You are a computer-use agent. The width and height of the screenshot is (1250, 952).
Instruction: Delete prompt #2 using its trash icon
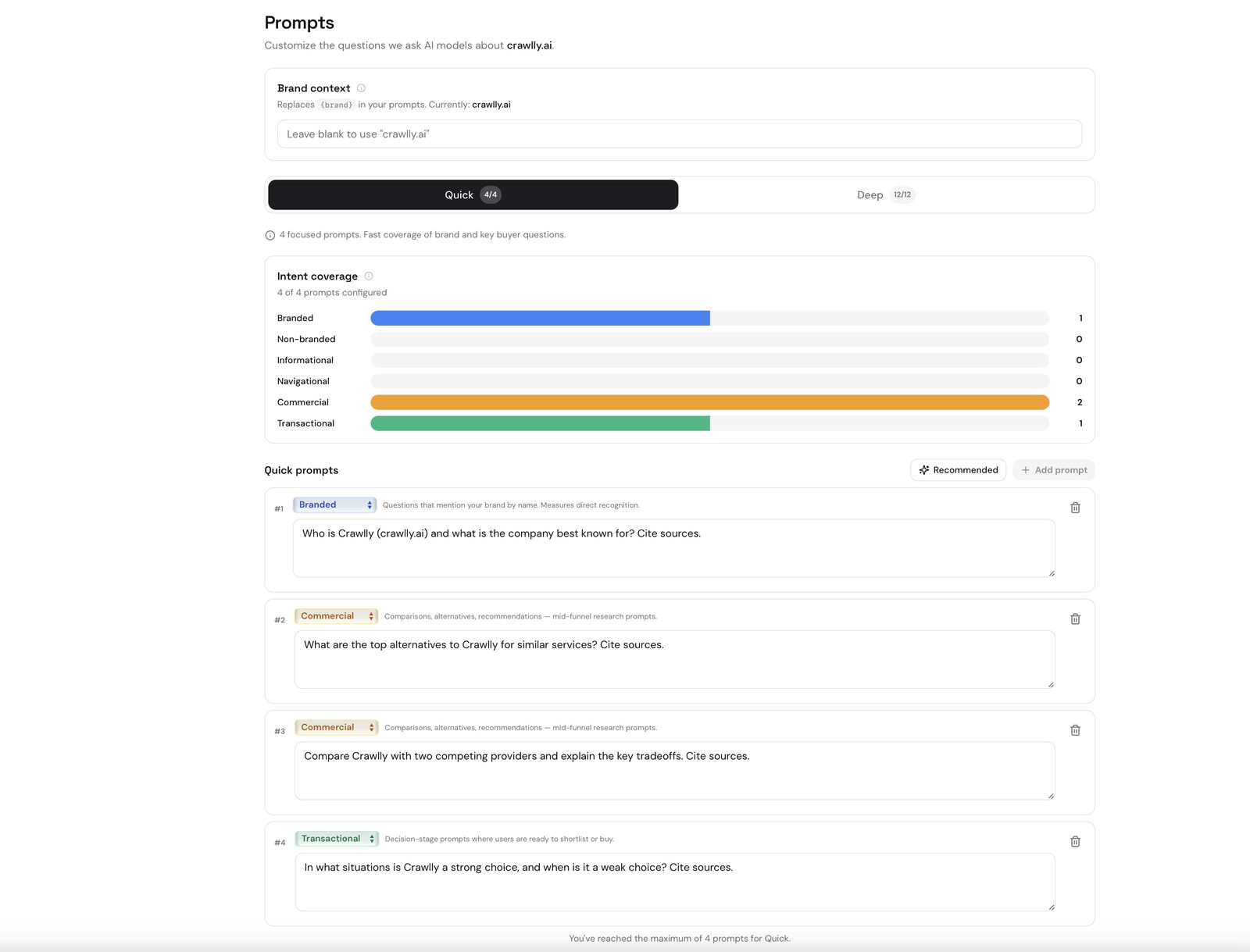(1075, 619)
